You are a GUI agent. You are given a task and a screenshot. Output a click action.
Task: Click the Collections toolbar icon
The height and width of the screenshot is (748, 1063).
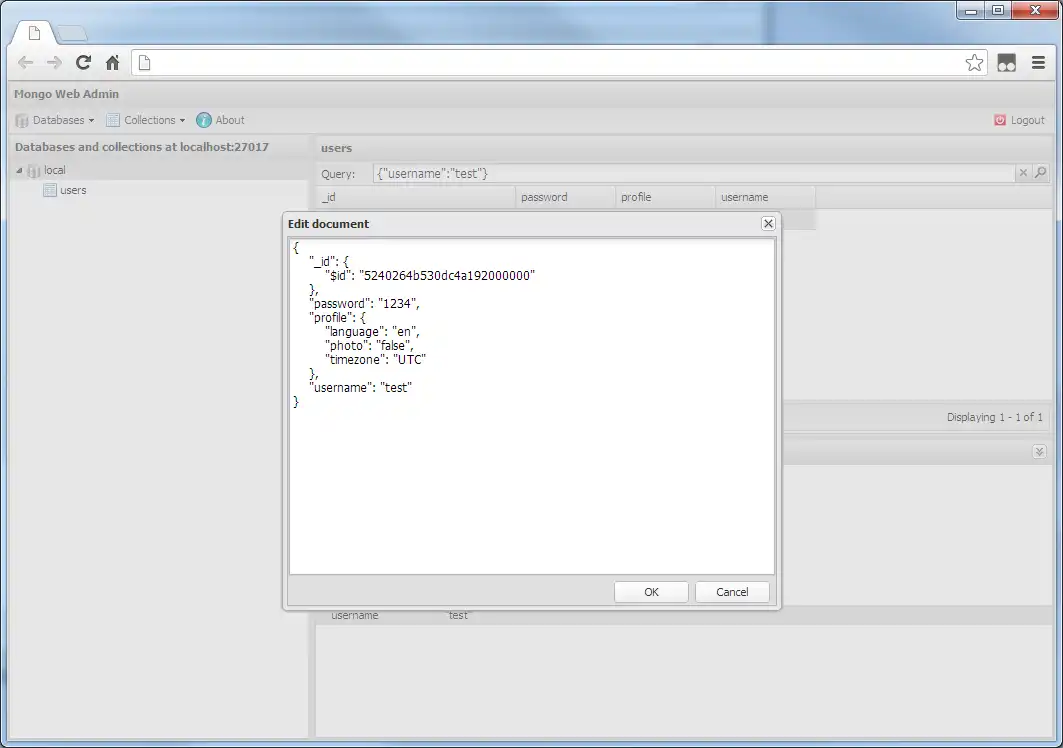(x=113, y=120)
